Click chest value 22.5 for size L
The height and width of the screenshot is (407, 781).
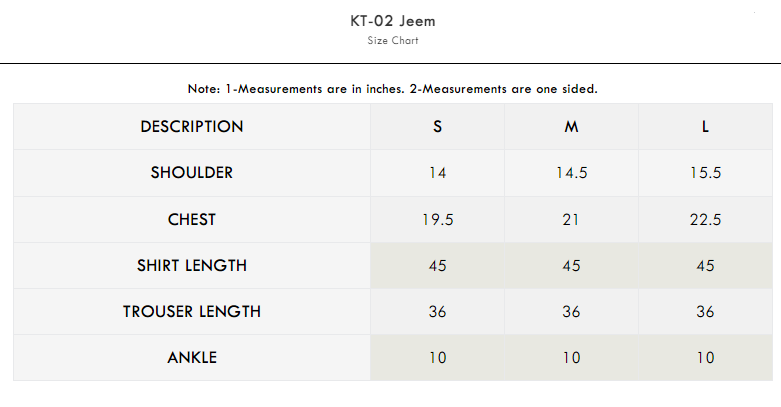coord(705,220)
